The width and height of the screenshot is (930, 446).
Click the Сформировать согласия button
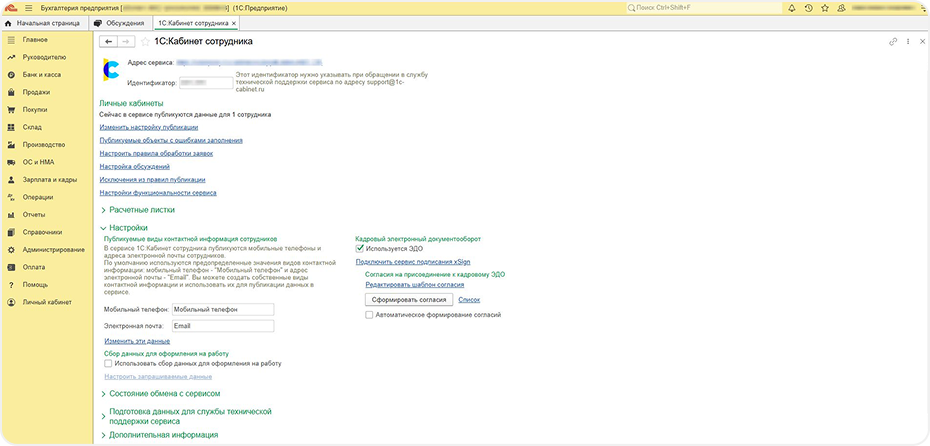(409, 300)
